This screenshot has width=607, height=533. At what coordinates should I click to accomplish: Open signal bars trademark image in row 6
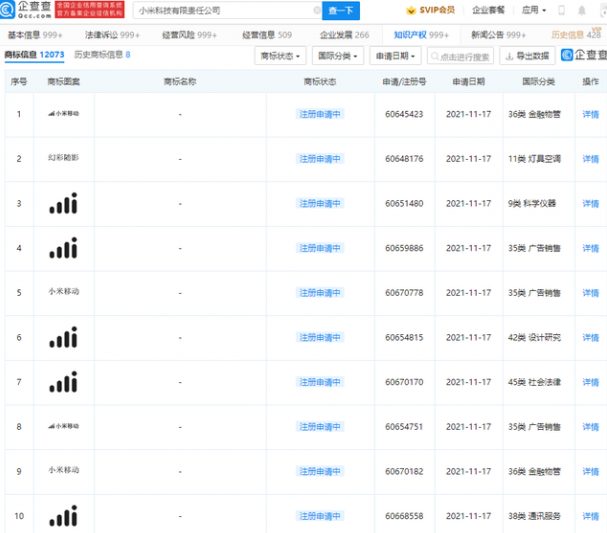pyautogui.click(x=63, y=337)
